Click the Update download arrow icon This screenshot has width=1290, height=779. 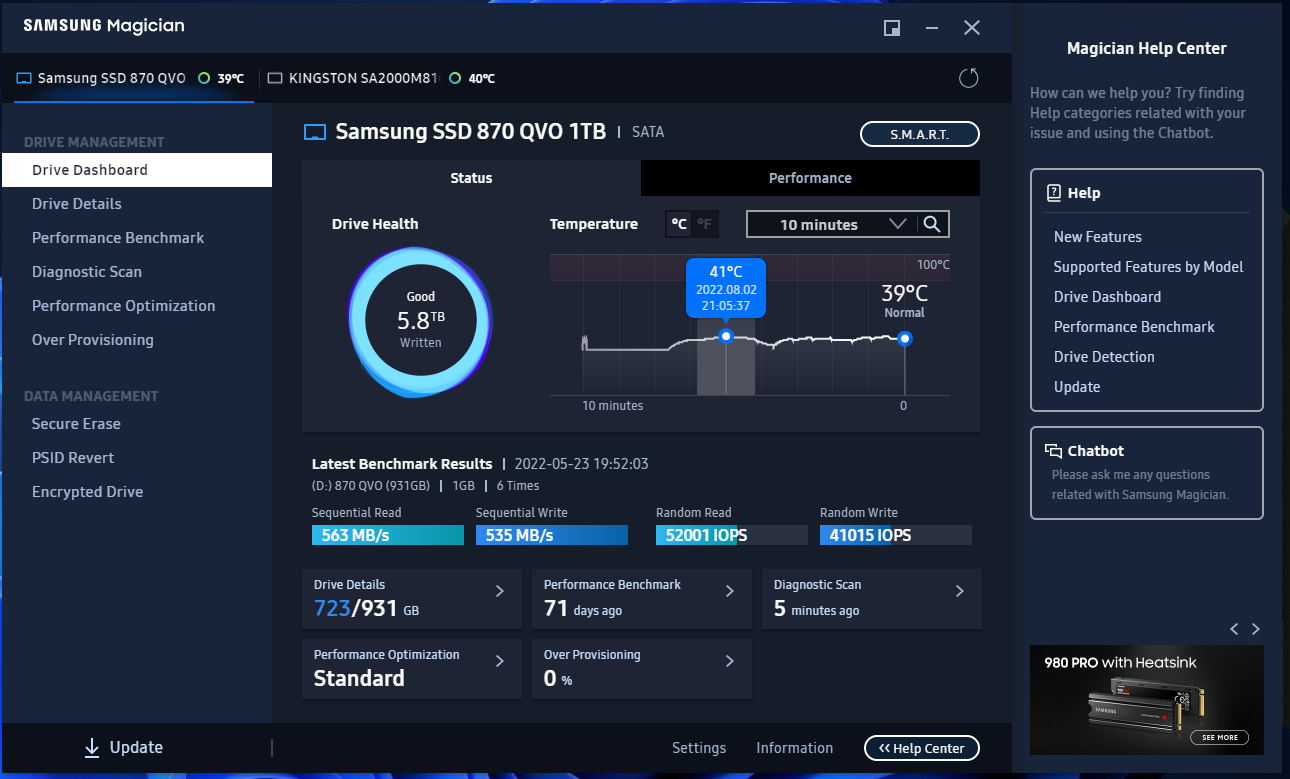point(92,747)
